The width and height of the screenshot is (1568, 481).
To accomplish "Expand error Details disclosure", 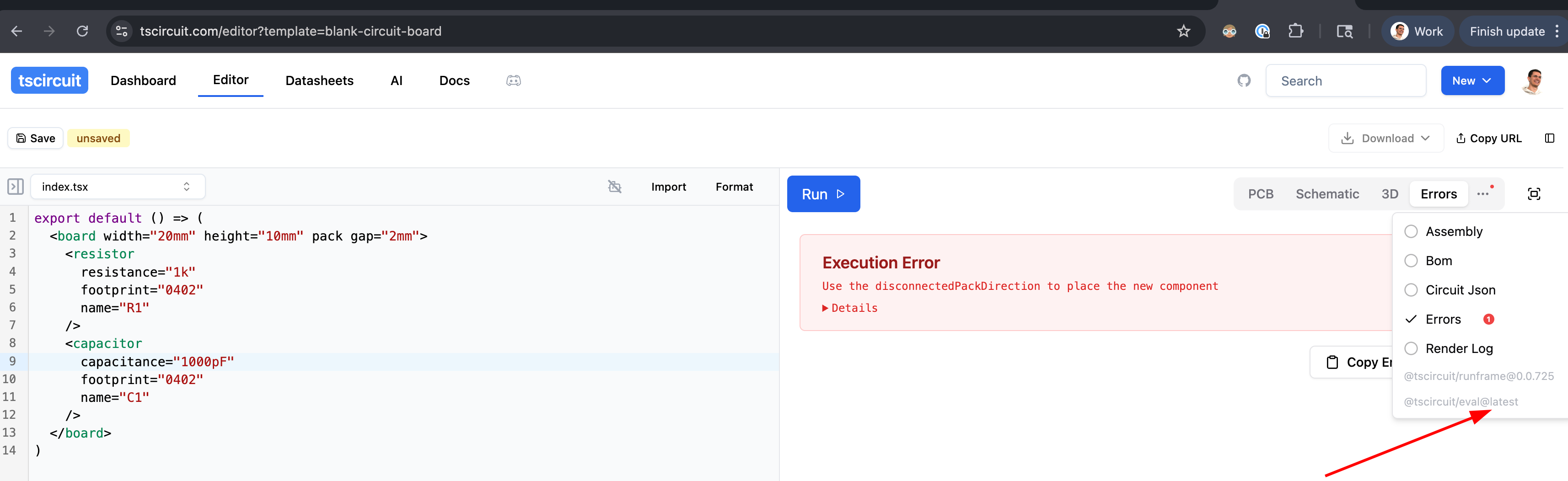I will click(850, 308).
